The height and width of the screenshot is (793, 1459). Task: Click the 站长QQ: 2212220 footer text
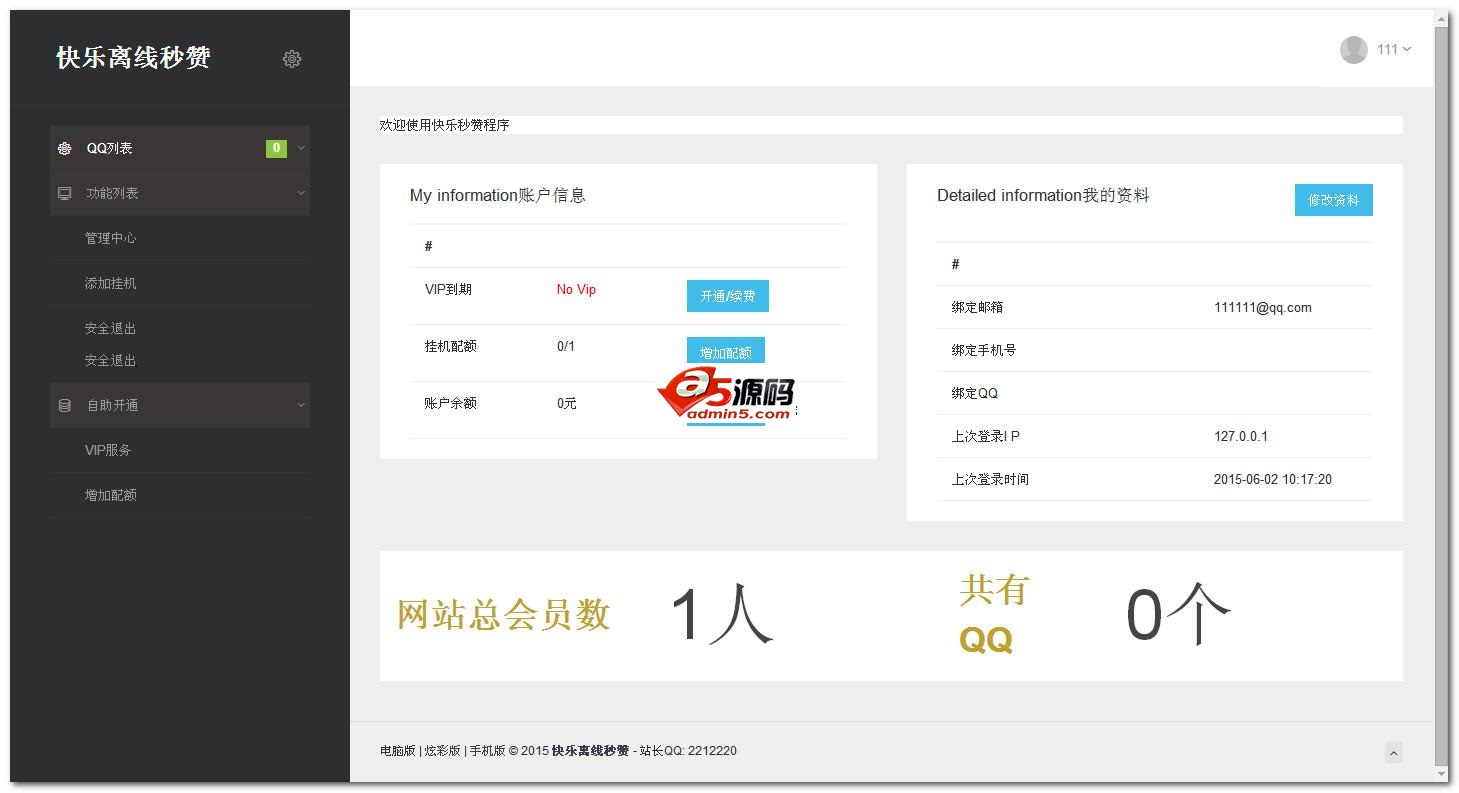point(688,751)
